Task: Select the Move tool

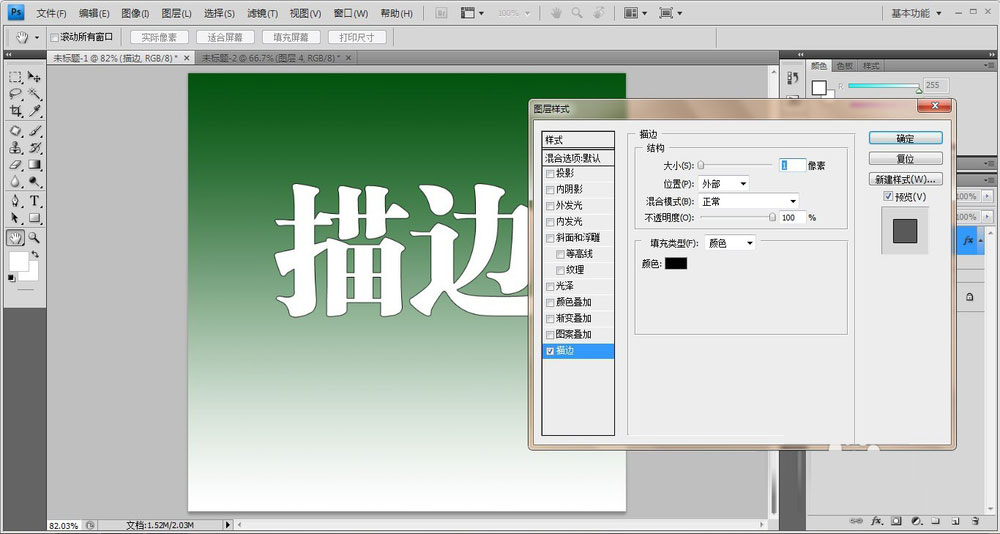Action: (34, 77)
